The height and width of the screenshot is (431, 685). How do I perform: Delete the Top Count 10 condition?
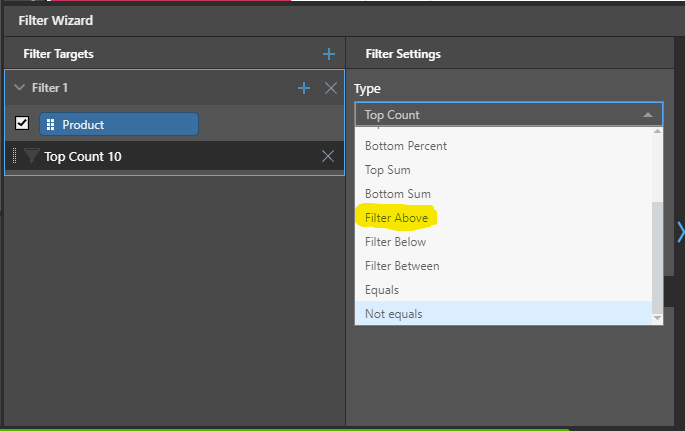tap(328, 156)
